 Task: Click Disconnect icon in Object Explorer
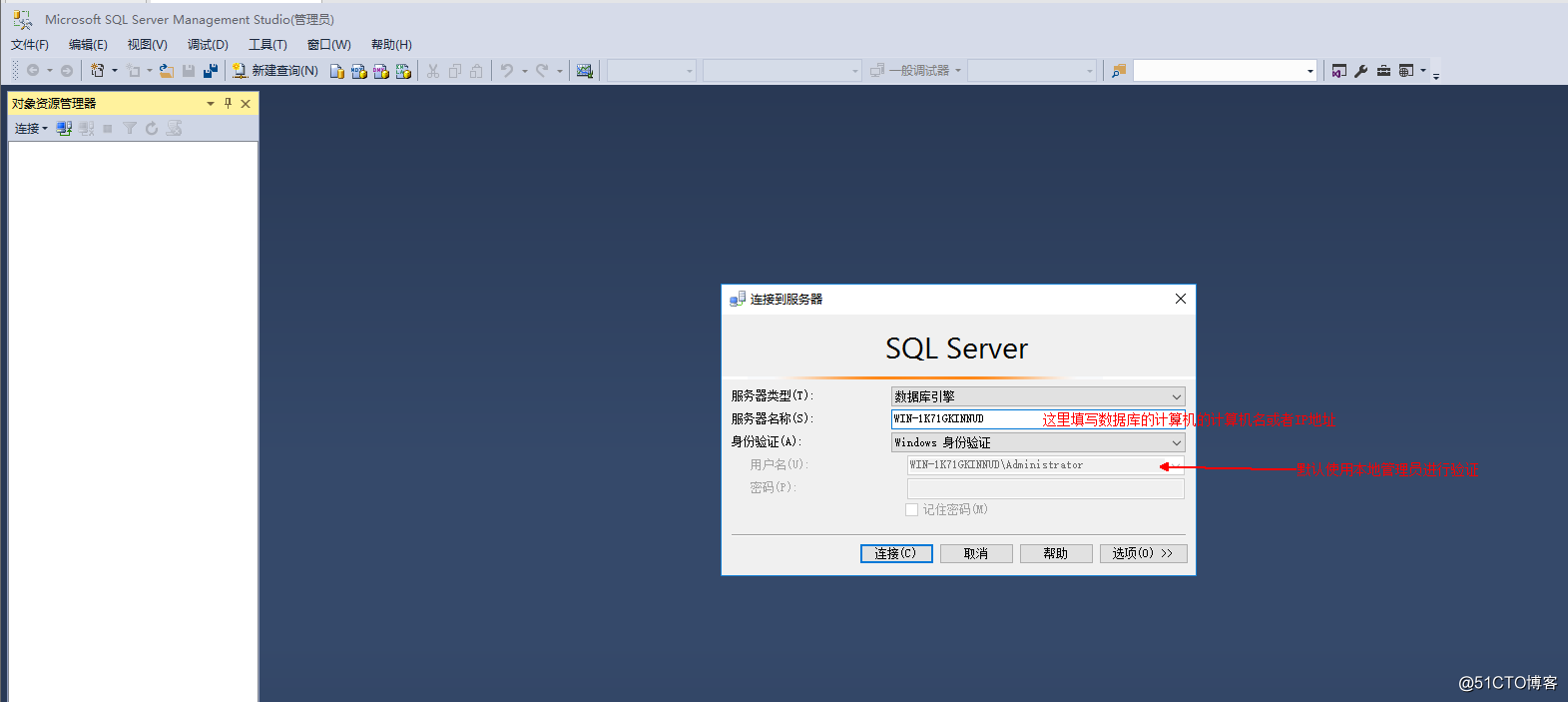tap(87, 129)
